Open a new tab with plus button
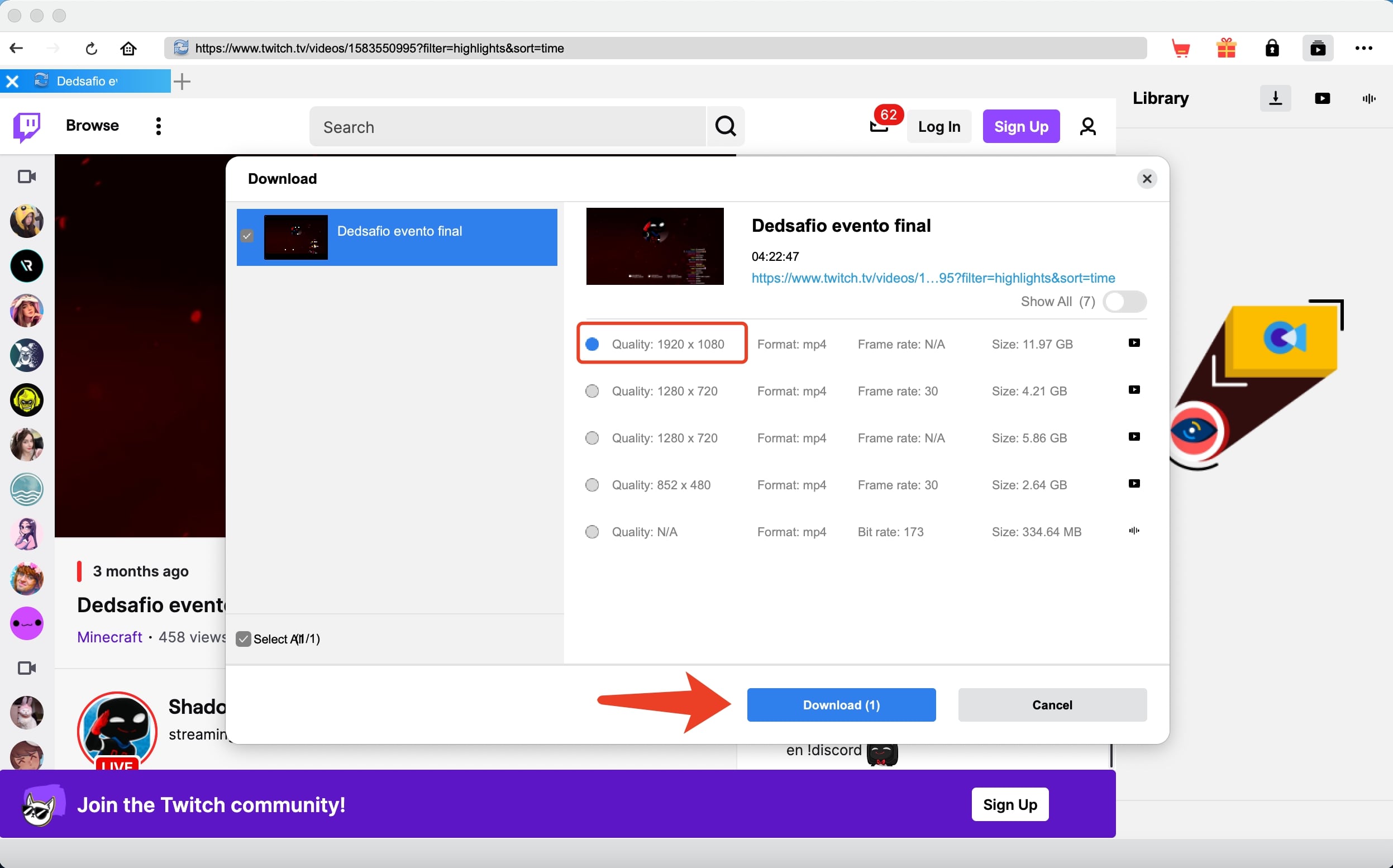Image resolution: width=1393 pixels, height=868 pixels. tap(182, 82)
